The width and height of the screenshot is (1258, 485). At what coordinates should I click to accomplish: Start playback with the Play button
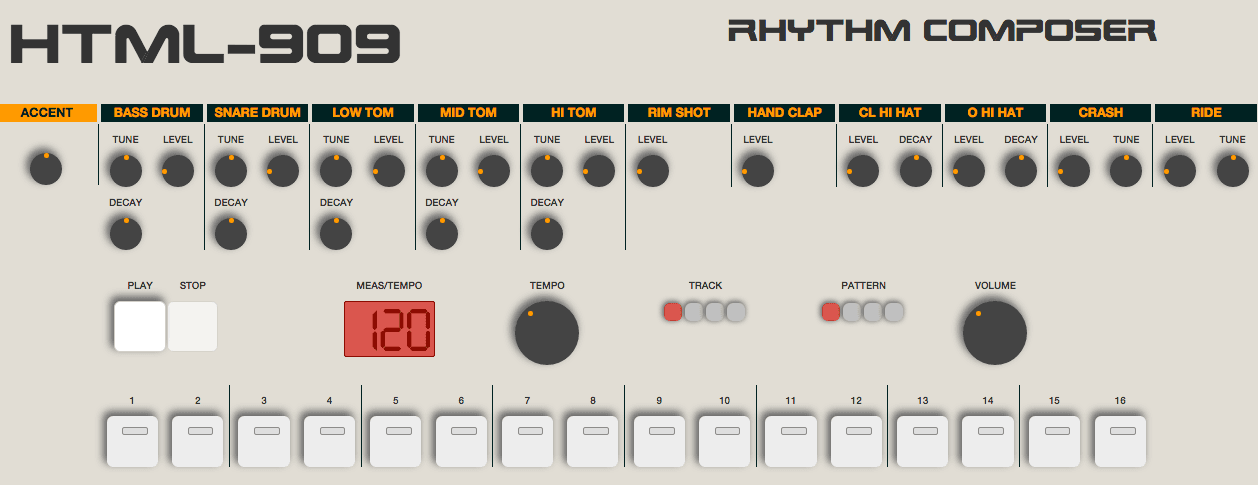click(x=140, y=326)
